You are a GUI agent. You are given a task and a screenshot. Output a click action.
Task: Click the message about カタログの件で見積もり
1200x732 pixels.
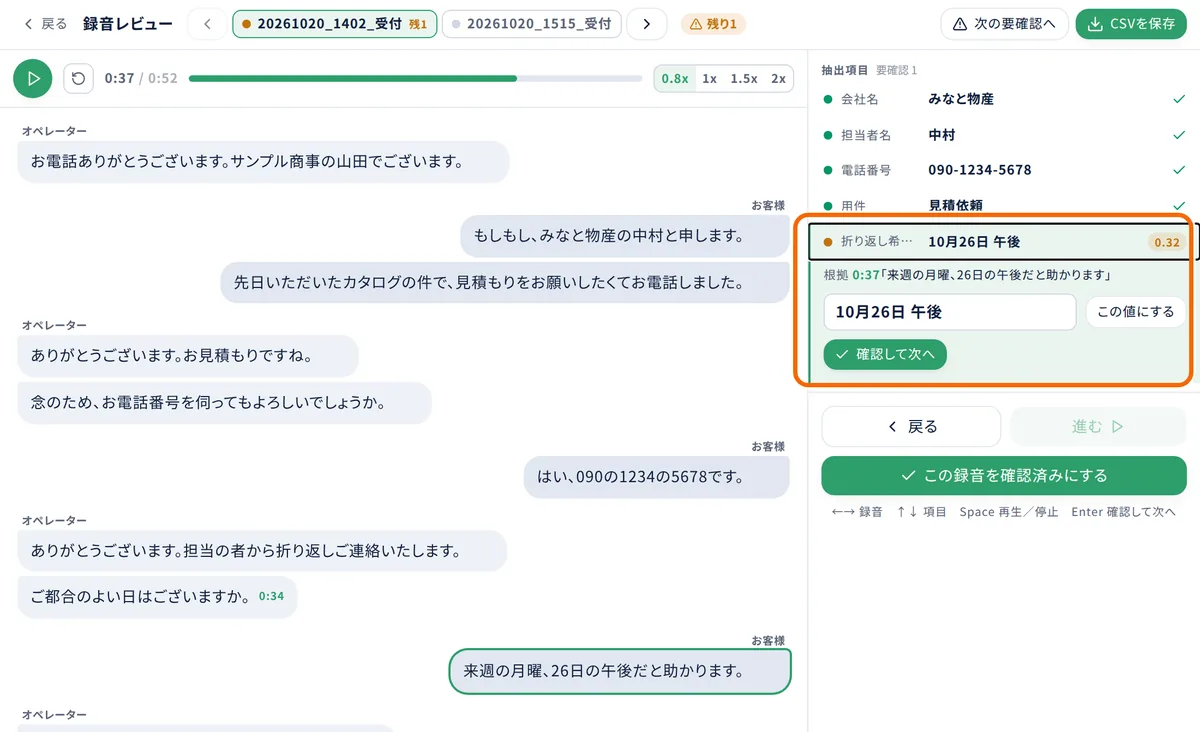(505, 283)
